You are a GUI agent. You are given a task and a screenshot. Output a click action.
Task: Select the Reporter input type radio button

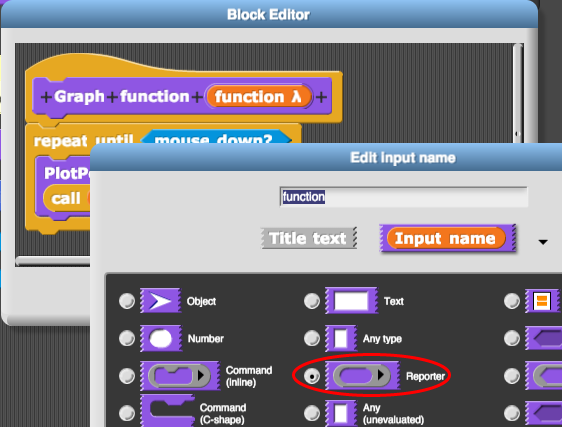coord(312,376)
